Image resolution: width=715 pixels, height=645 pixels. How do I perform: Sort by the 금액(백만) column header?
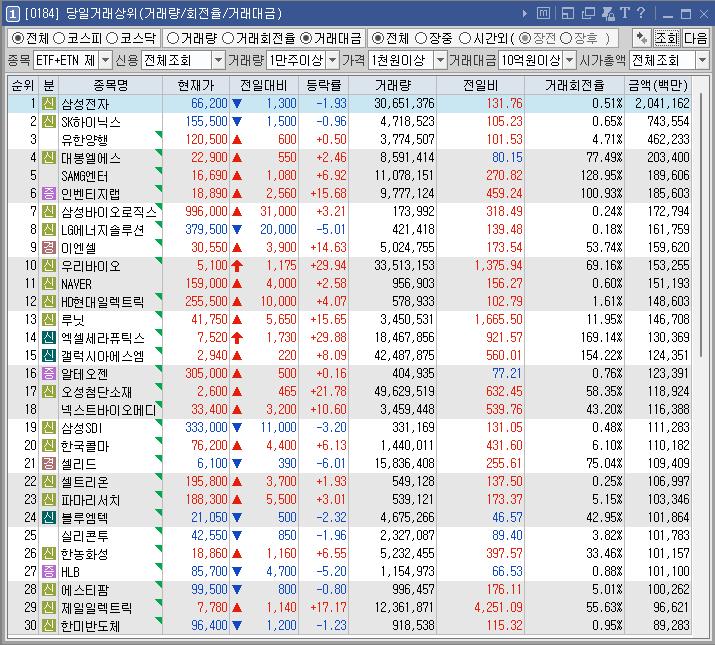[x=658, y=85]
